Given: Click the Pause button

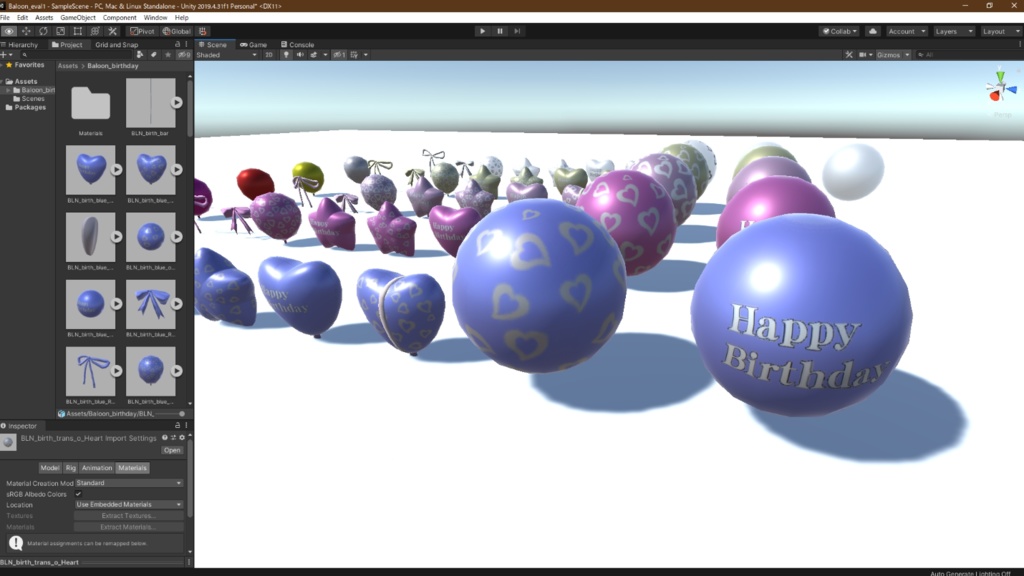Looking at the screenshot, I should (500, 31).
